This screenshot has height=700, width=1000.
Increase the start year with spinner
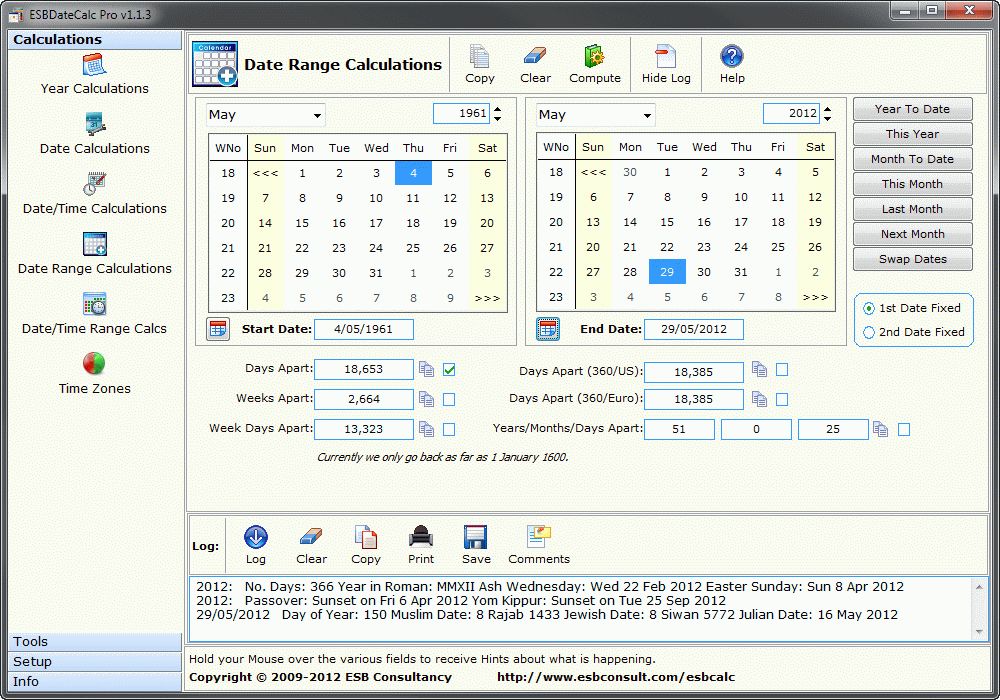pos(497,109)
